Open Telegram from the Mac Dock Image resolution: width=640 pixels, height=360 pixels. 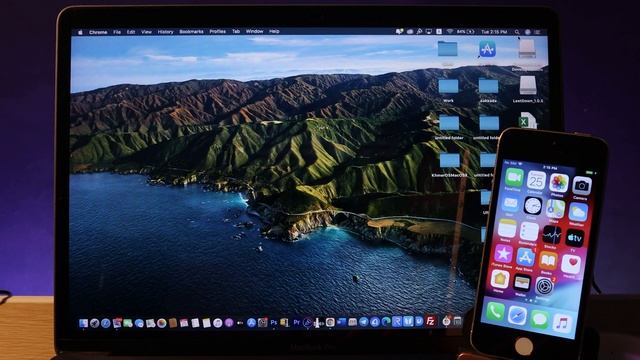(x=363, y=322)
